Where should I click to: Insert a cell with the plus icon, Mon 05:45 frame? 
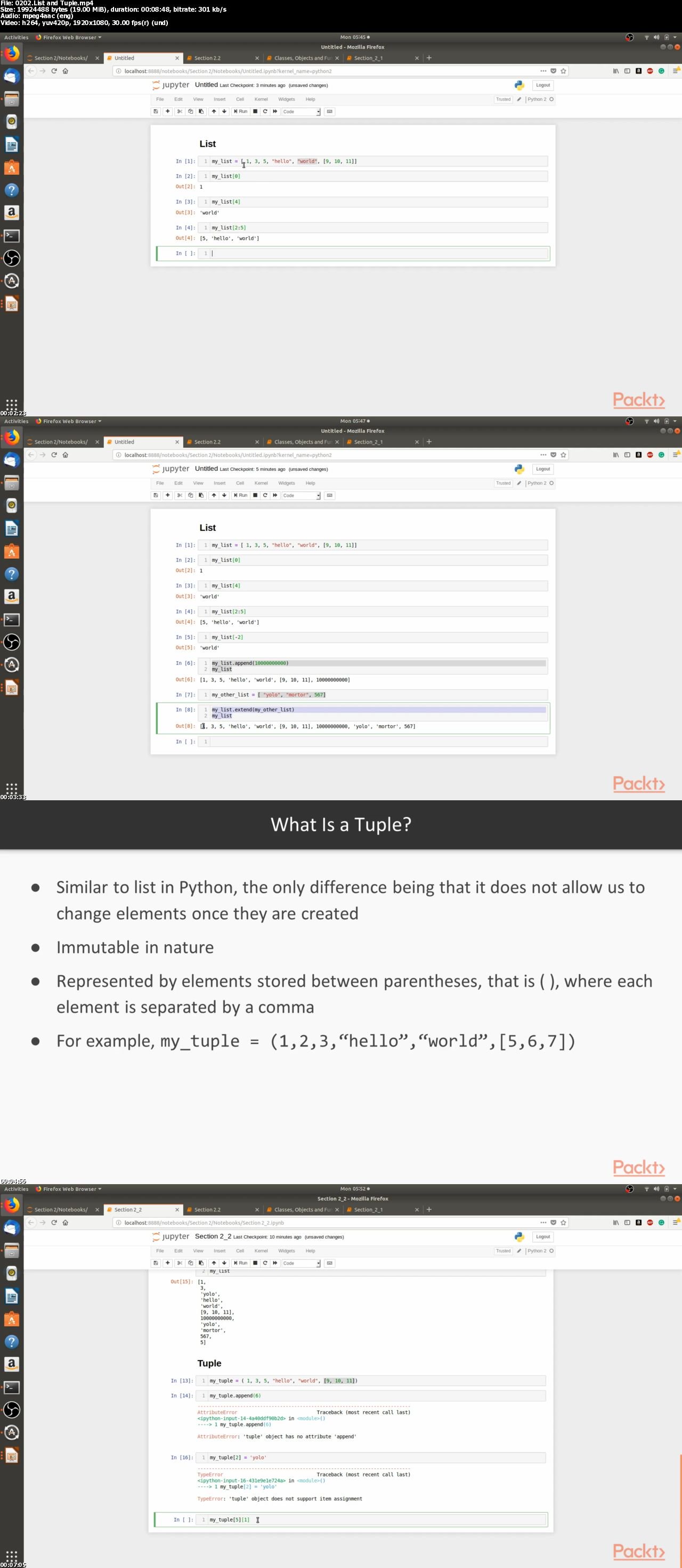(168, 111)
